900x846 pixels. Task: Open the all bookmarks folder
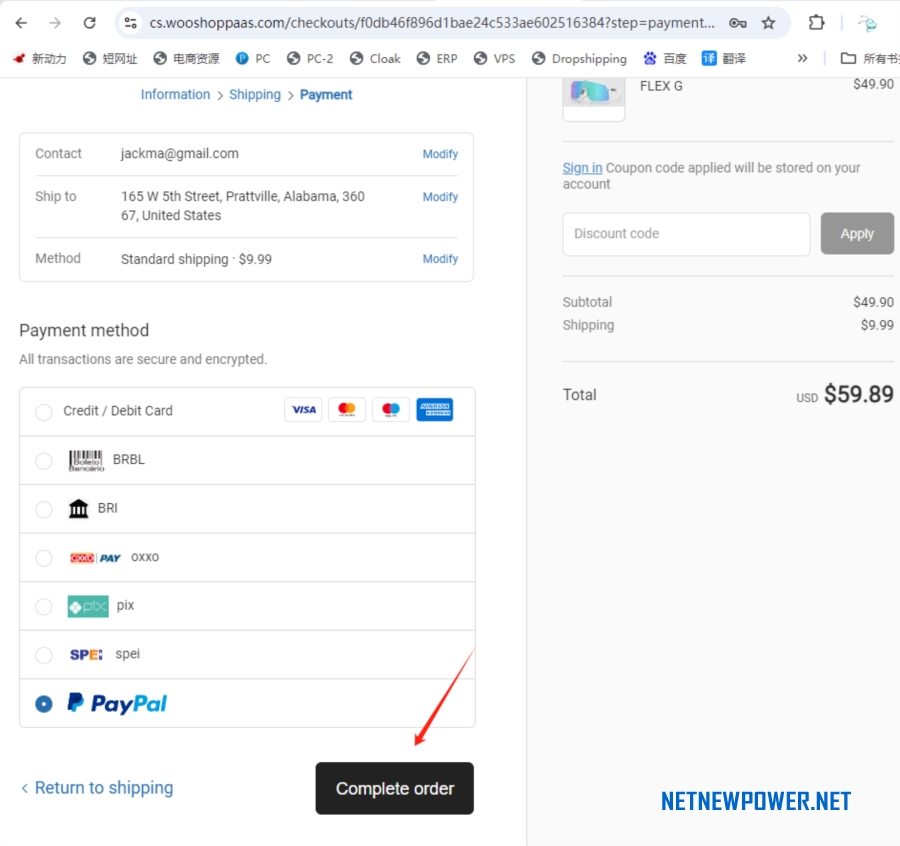(x=869, y=59)
